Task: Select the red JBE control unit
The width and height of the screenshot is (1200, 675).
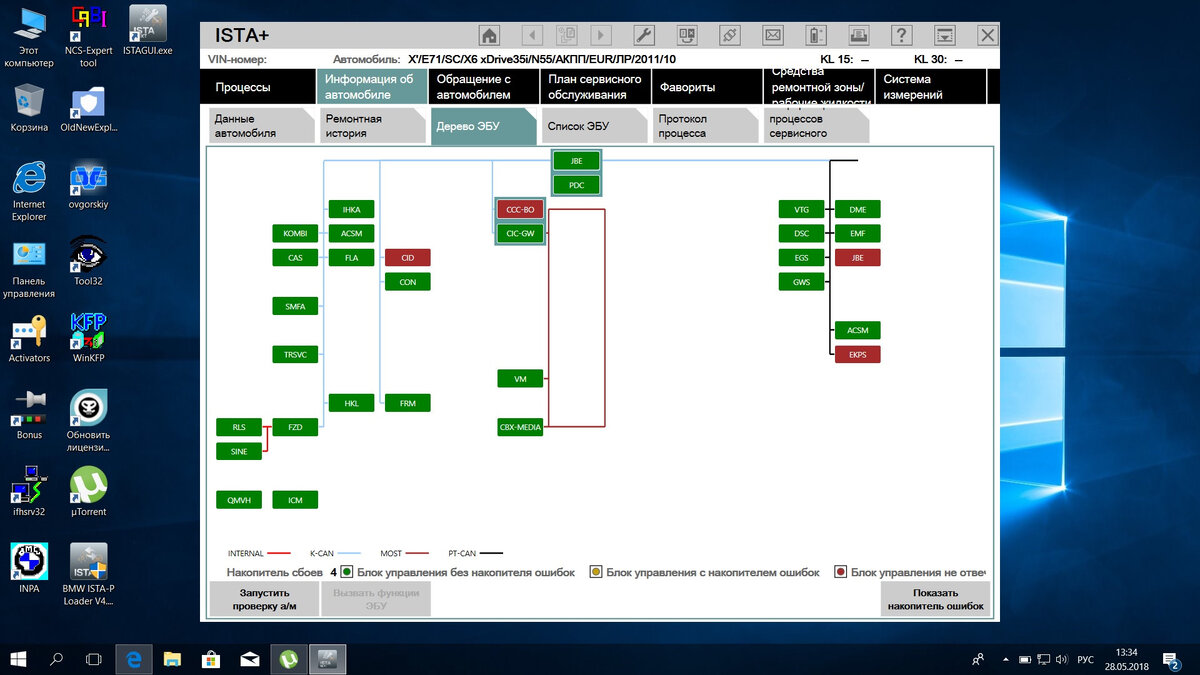Action: point(857,257)
